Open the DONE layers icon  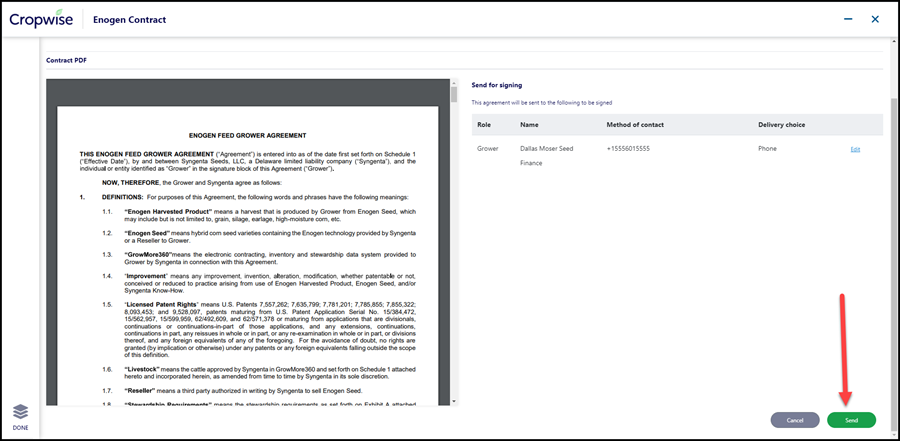pyautogui.click(x=20, y=411)
